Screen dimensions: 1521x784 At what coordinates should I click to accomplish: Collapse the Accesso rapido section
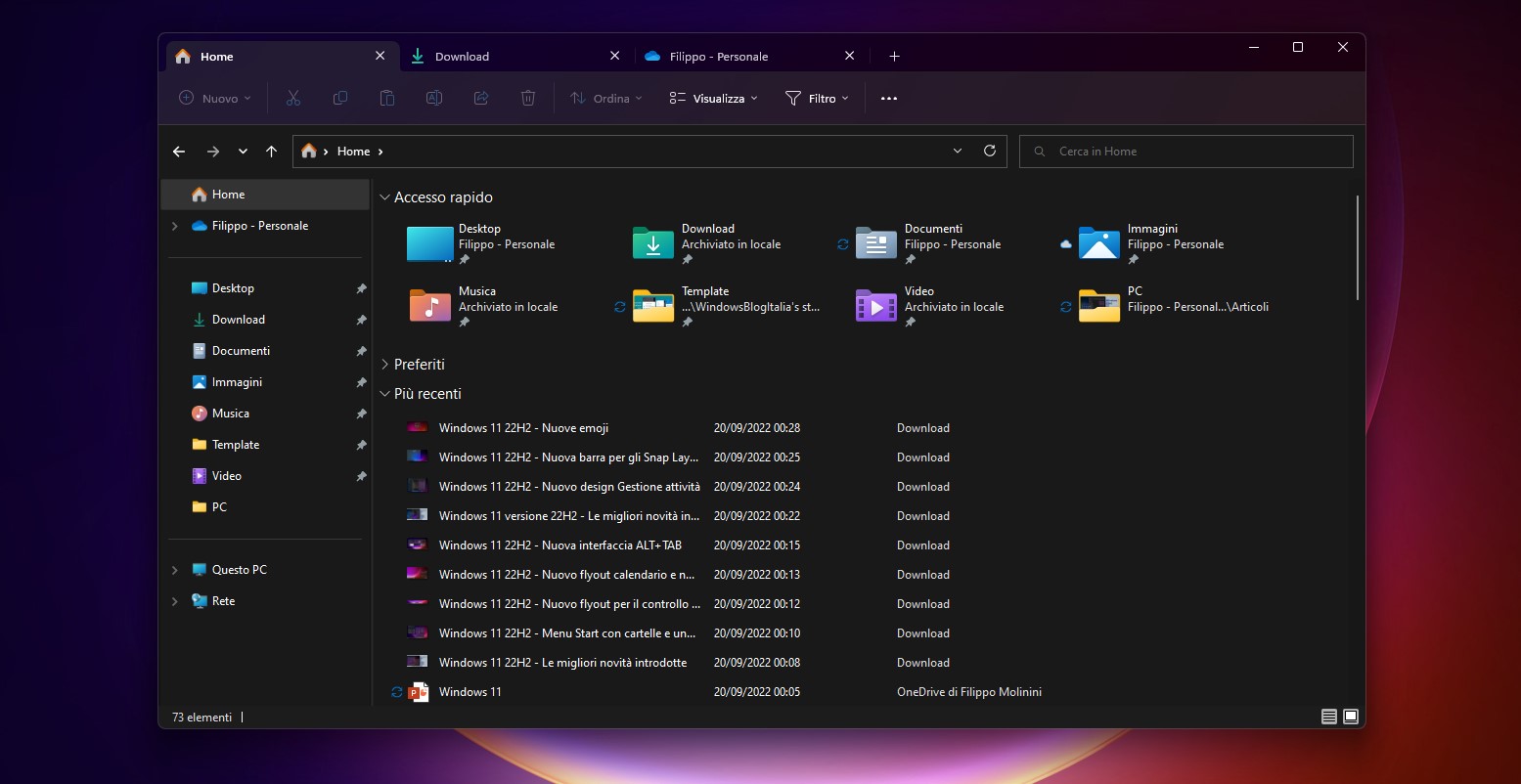(384, 197)
